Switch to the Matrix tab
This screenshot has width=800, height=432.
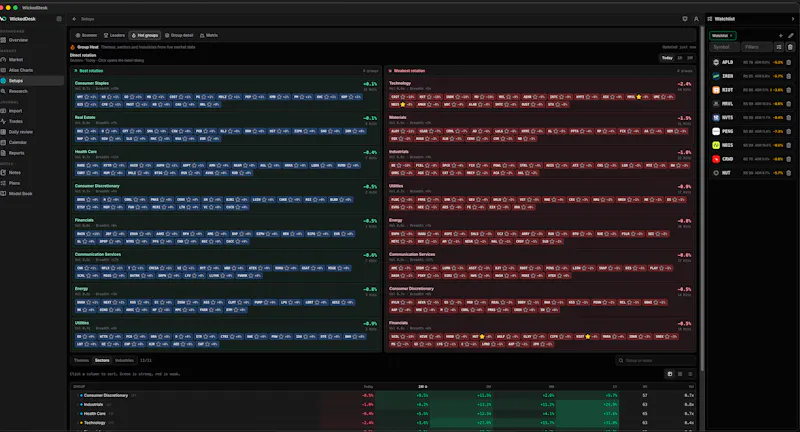tap(209, 35)
